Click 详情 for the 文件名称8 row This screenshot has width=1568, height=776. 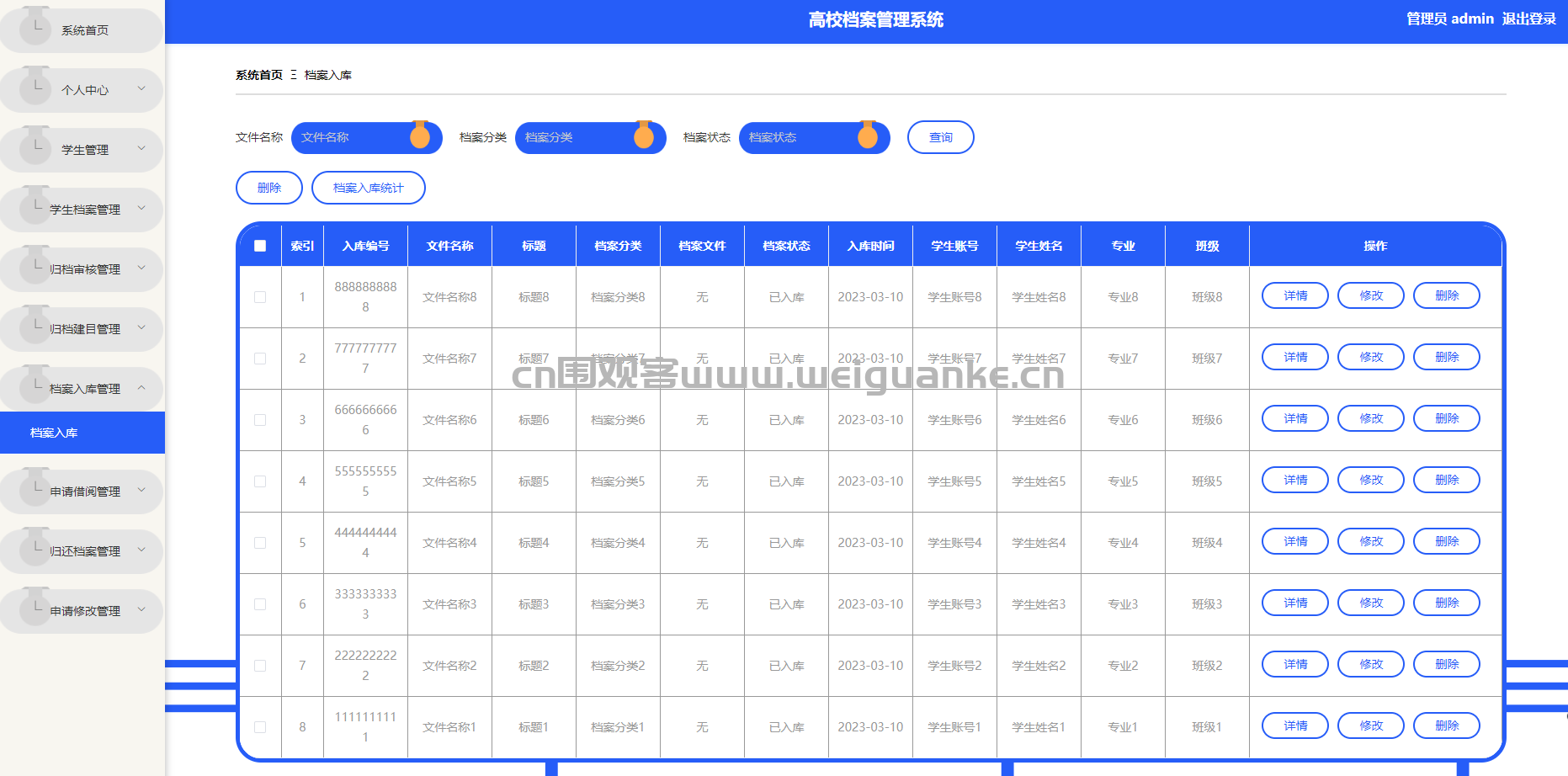[x=1294, y=295]
